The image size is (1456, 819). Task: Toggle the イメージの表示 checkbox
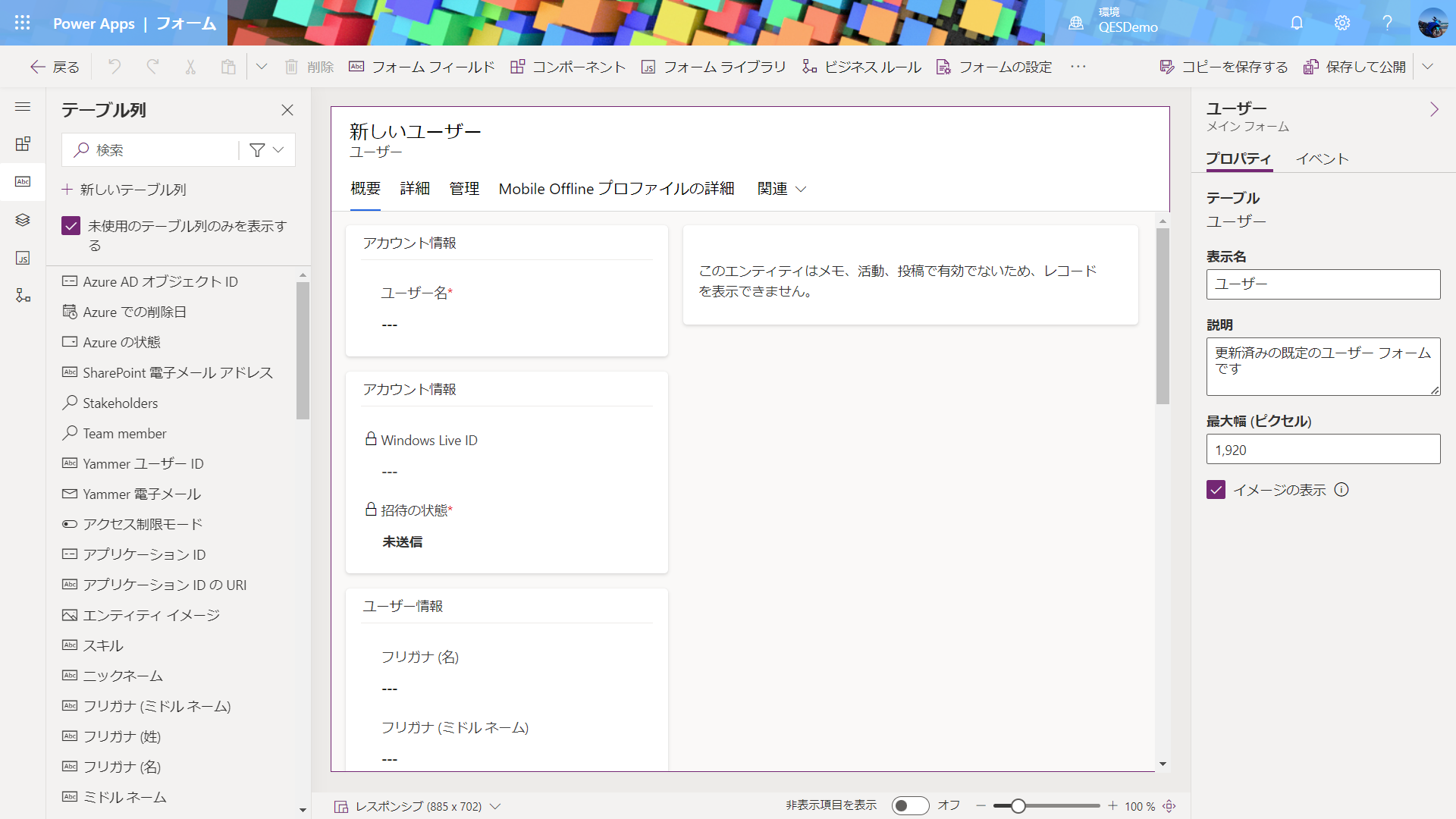(x=1216, y=490)
